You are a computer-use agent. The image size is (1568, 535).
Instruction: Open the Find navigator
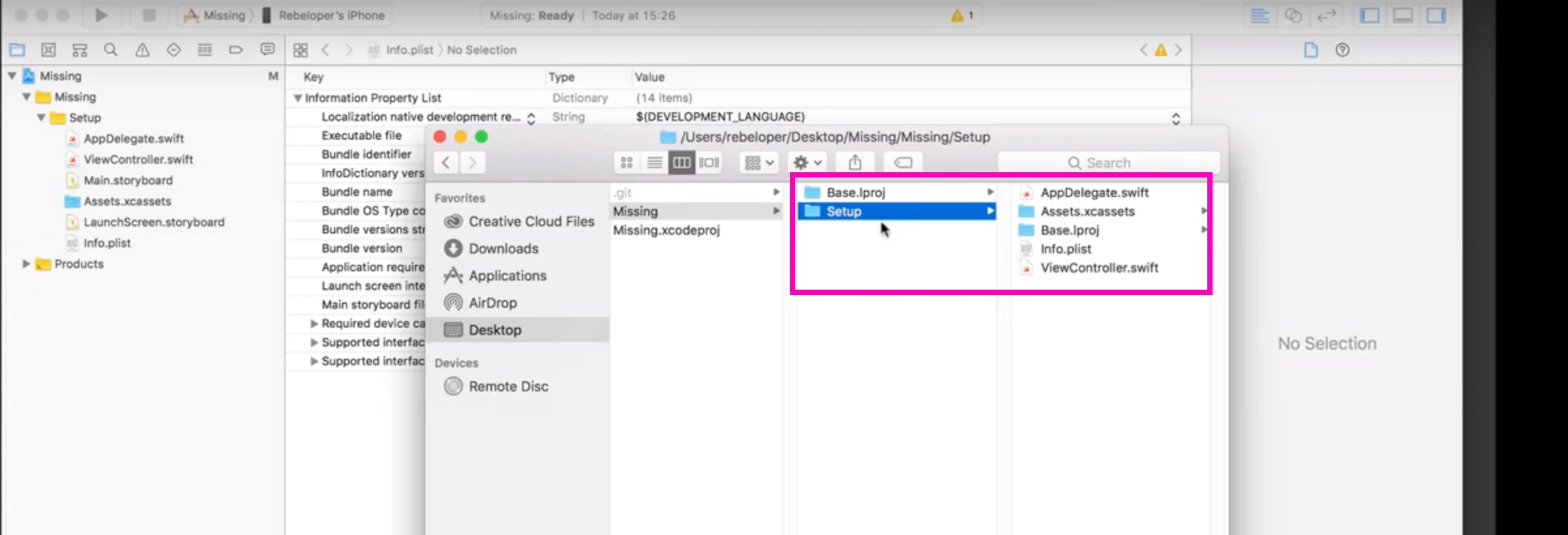111,50
